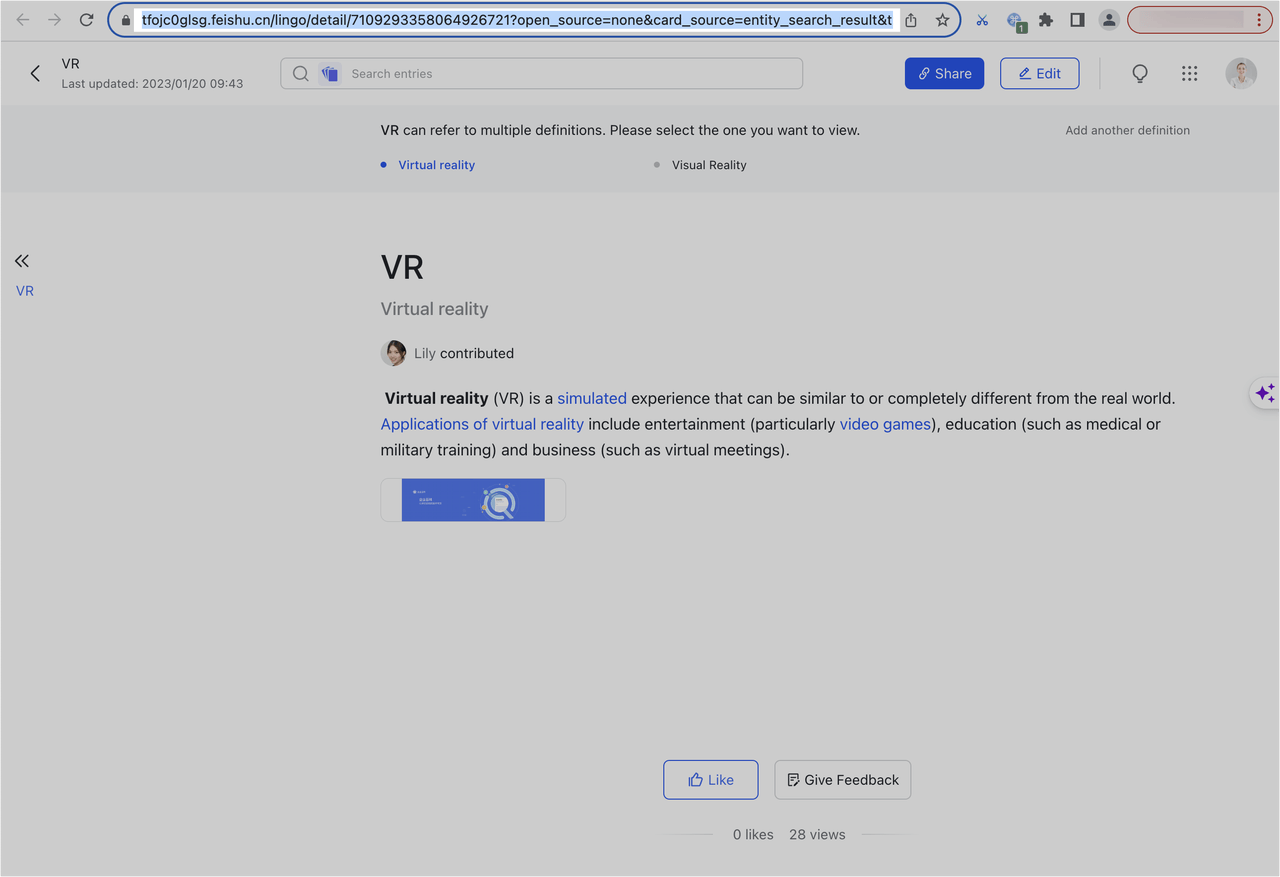Switch to the Visual Reality definition
This screenshot has width=1280, height=877.
(708, 165)
